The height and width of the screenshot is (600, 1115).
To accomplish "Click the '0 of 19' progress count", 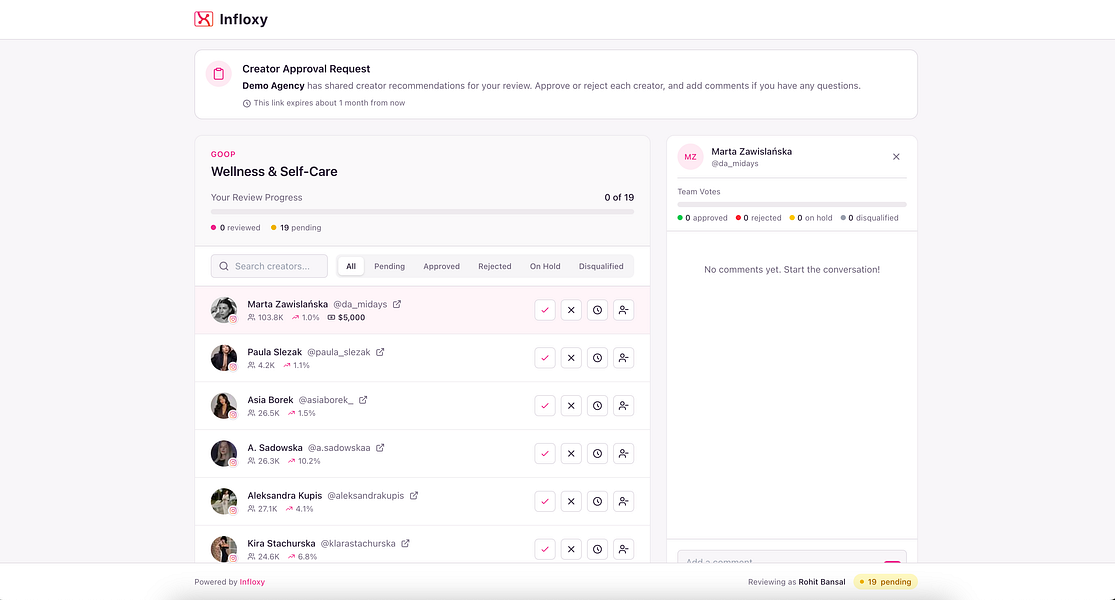I will point(619,198).
